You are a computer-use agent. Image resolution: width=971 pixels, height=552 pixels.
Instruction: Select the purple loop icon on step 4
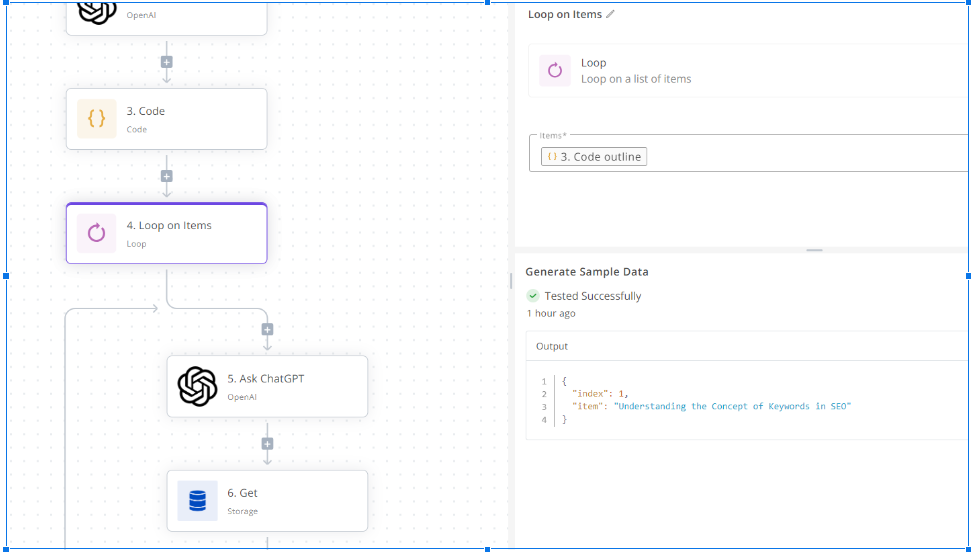97,233
